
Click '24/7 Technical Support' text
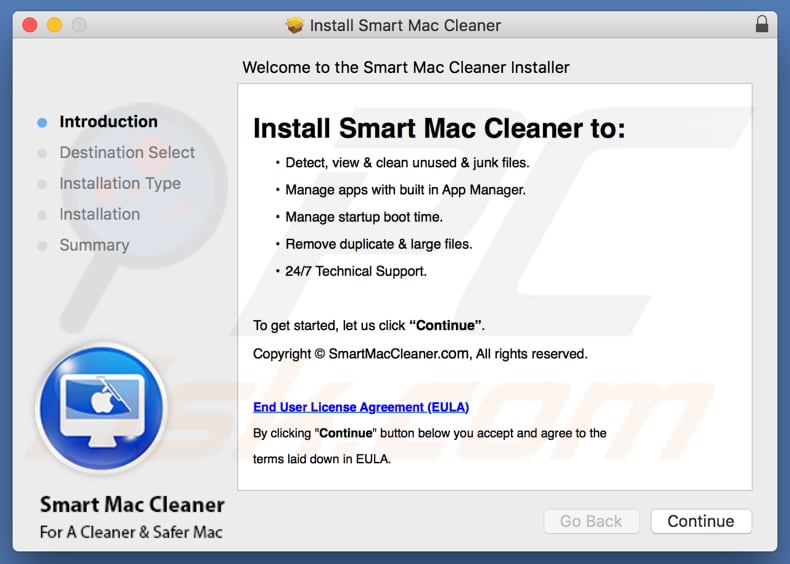356,271
